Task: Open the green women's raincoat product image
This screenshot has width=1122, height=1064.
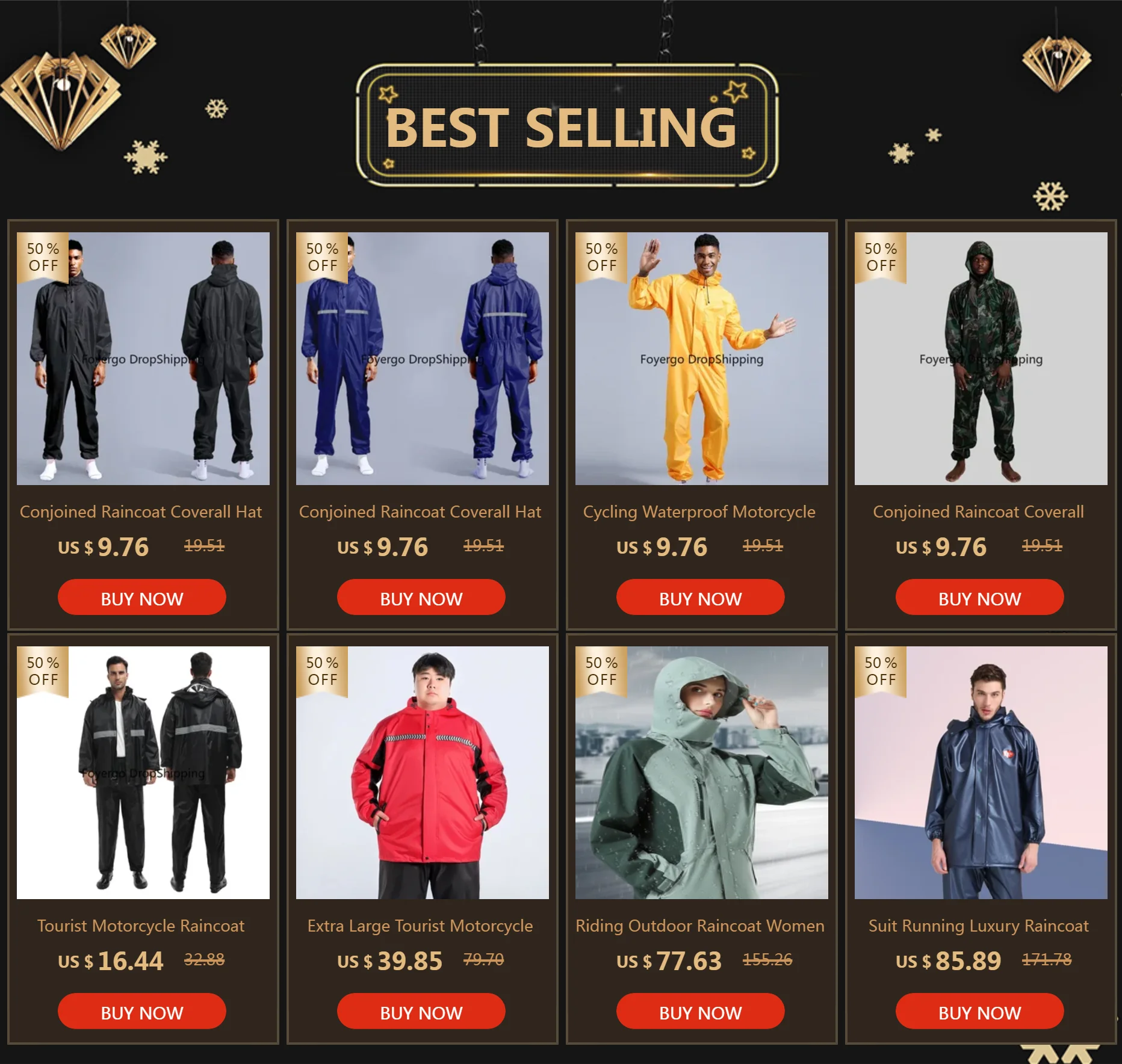Action: (x=702, y=773)
